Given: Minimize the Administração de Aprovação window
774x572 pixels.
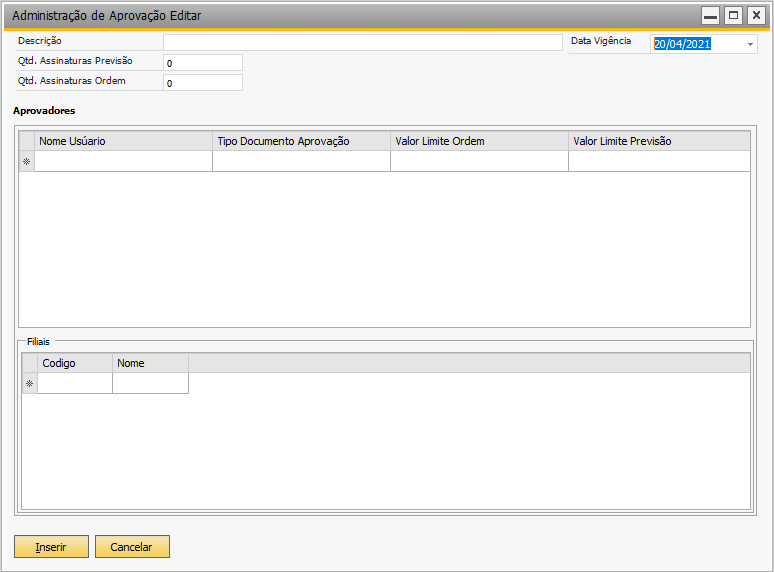Looking at the screenshot, I should 710,16.
